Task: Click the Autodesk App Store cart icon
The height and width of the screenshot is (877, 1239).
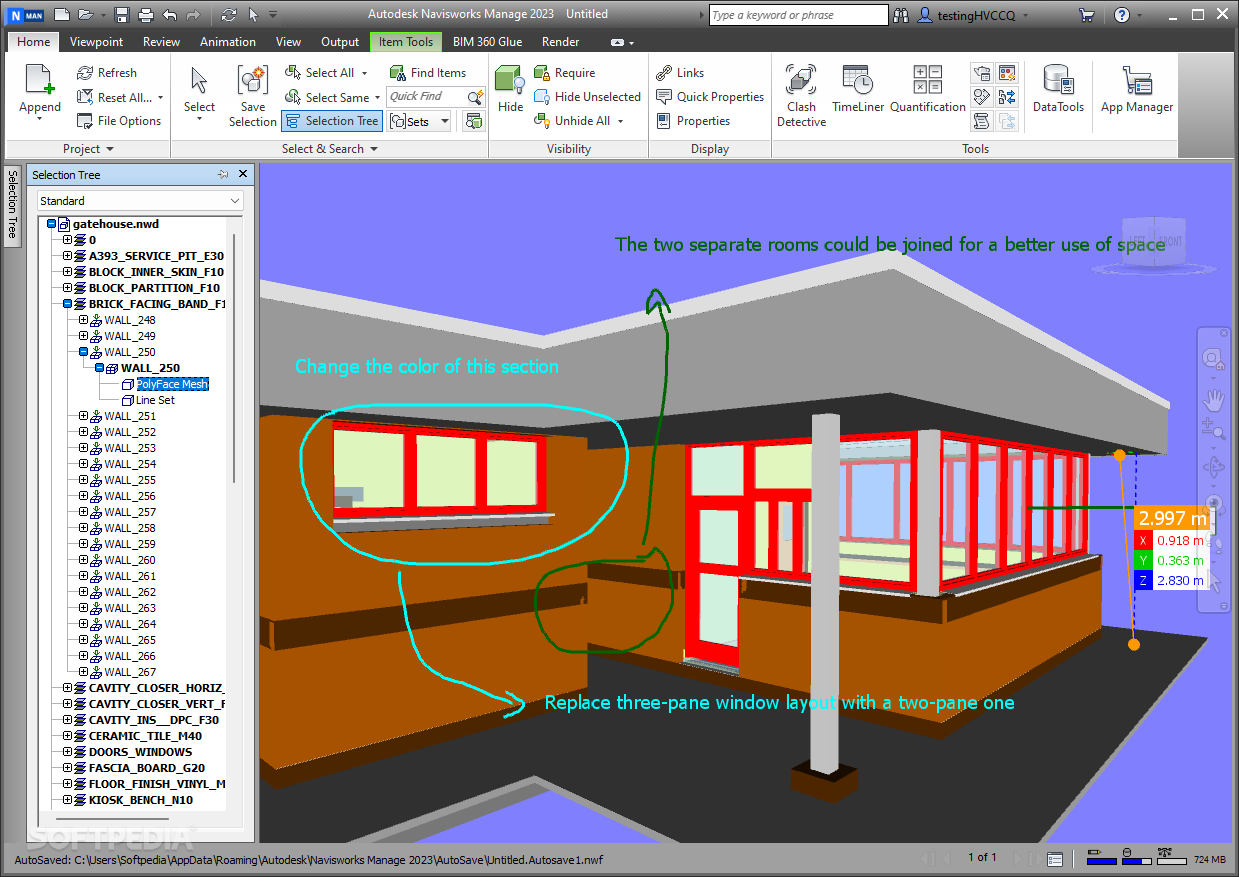Action: [x=1087, y=15]
